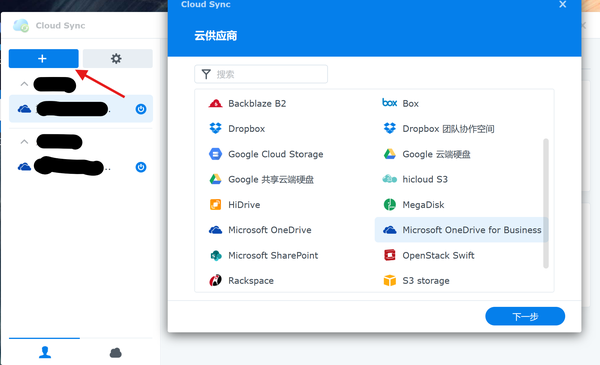Focus the 搜索 provider search field

pos(261,74)
